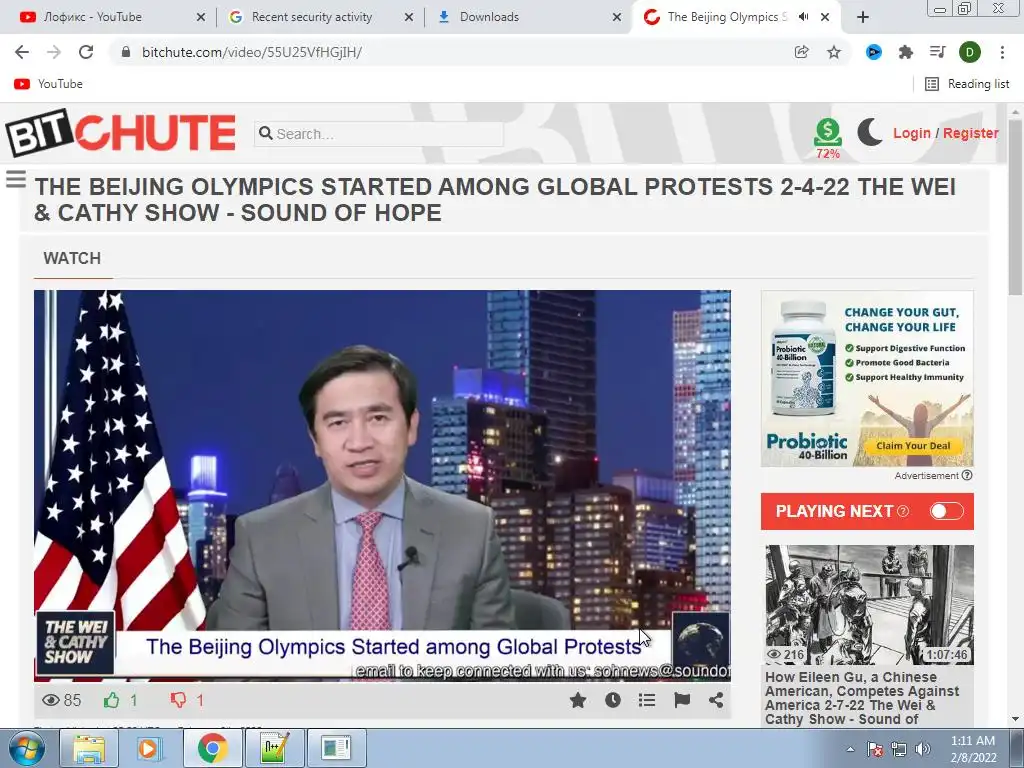
Task: Open the blue extension icon in toolbar
Action: coord(874,52)
